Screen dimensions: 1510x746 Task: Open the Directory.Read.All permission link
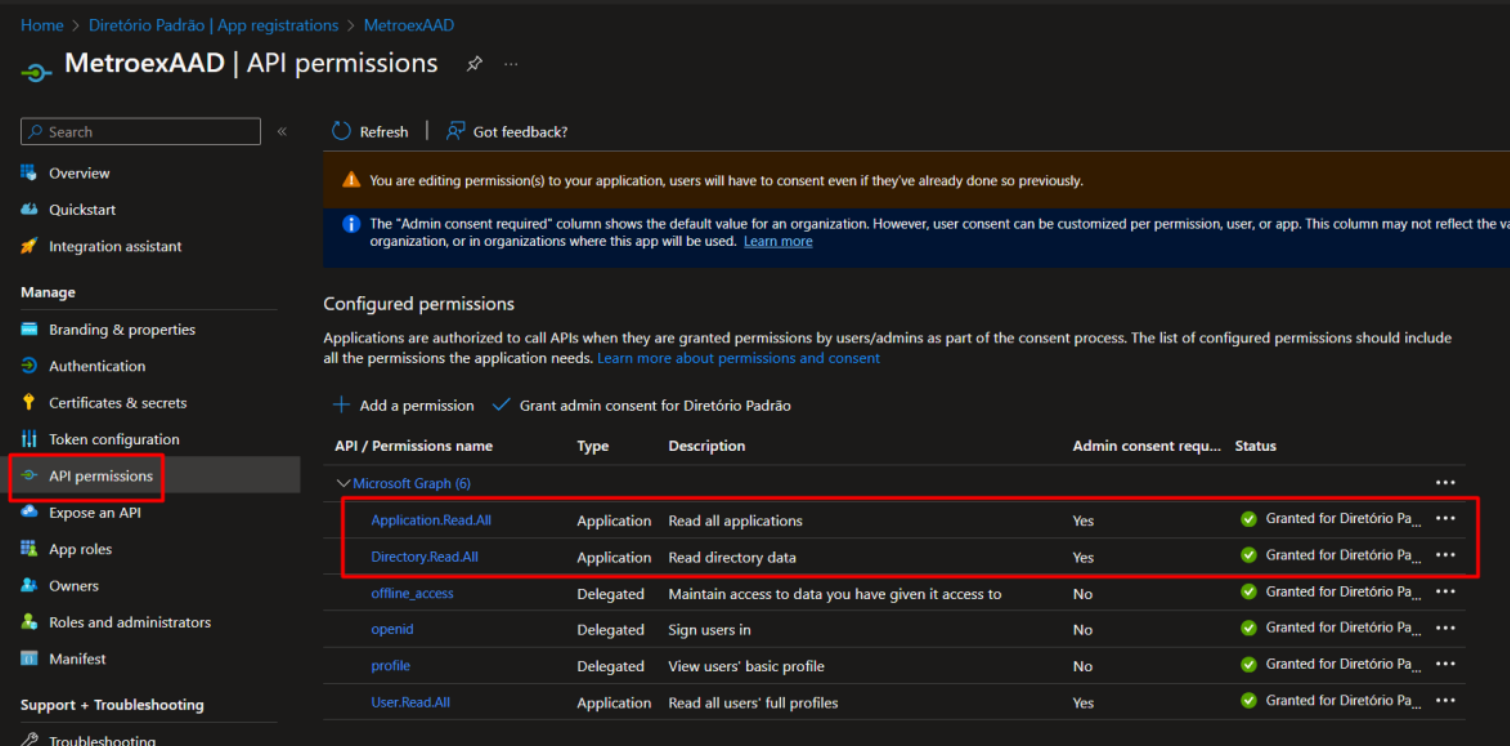coord(424,557)
